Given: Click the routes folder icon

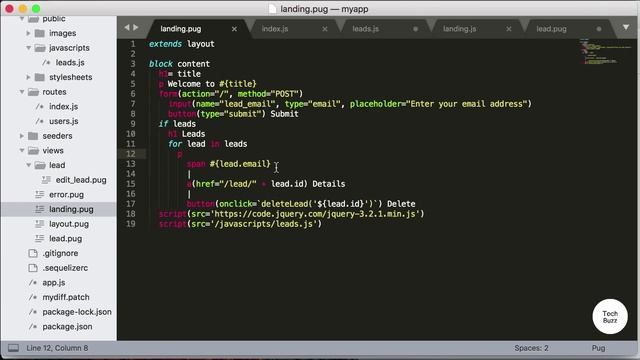Looking at the screenshot, I should [33, 92].
